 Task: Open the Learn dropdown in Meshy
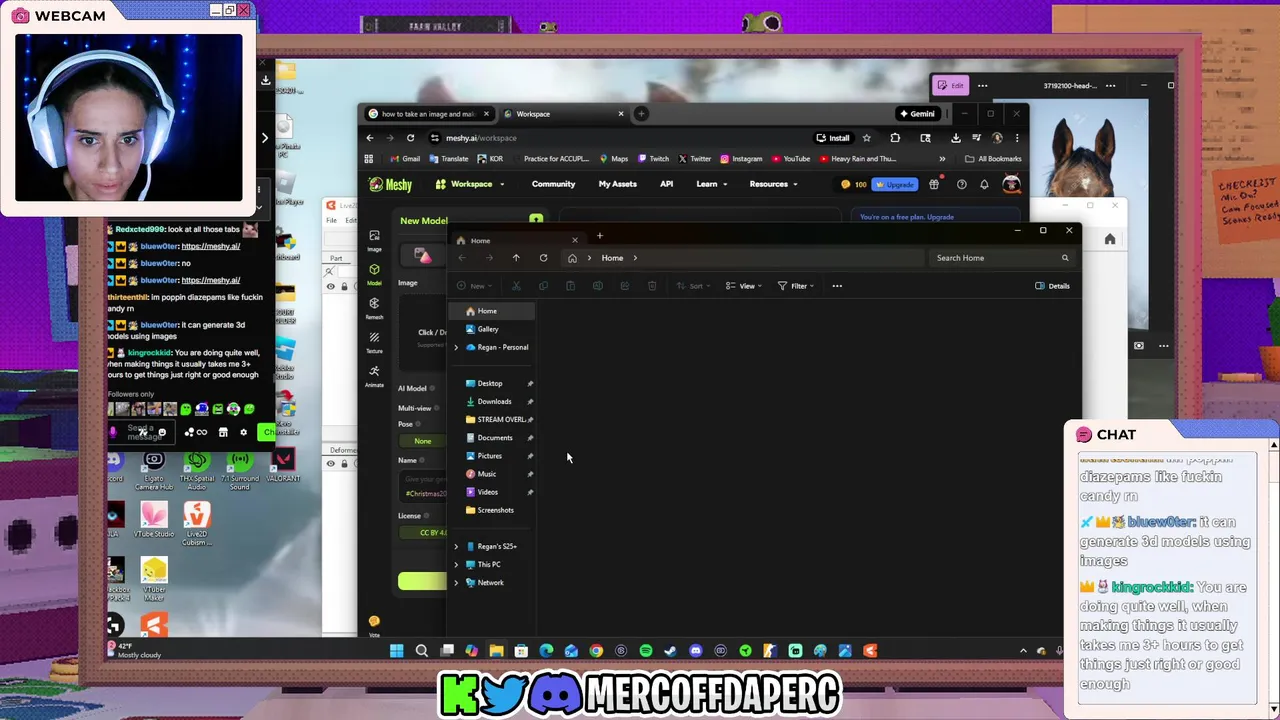(711, 184)
